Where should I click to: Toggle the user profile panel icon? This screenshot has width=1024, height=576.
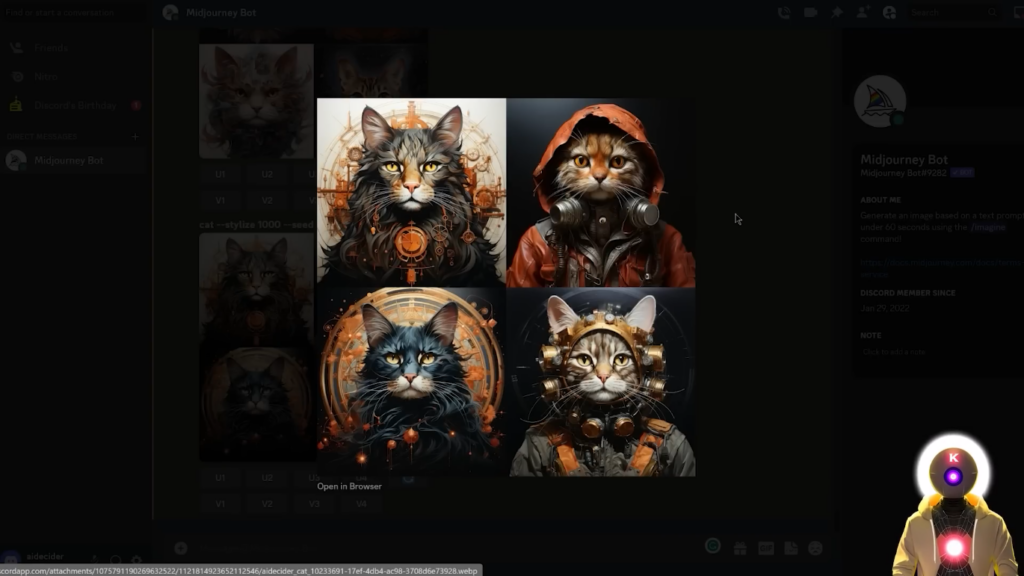889,12
